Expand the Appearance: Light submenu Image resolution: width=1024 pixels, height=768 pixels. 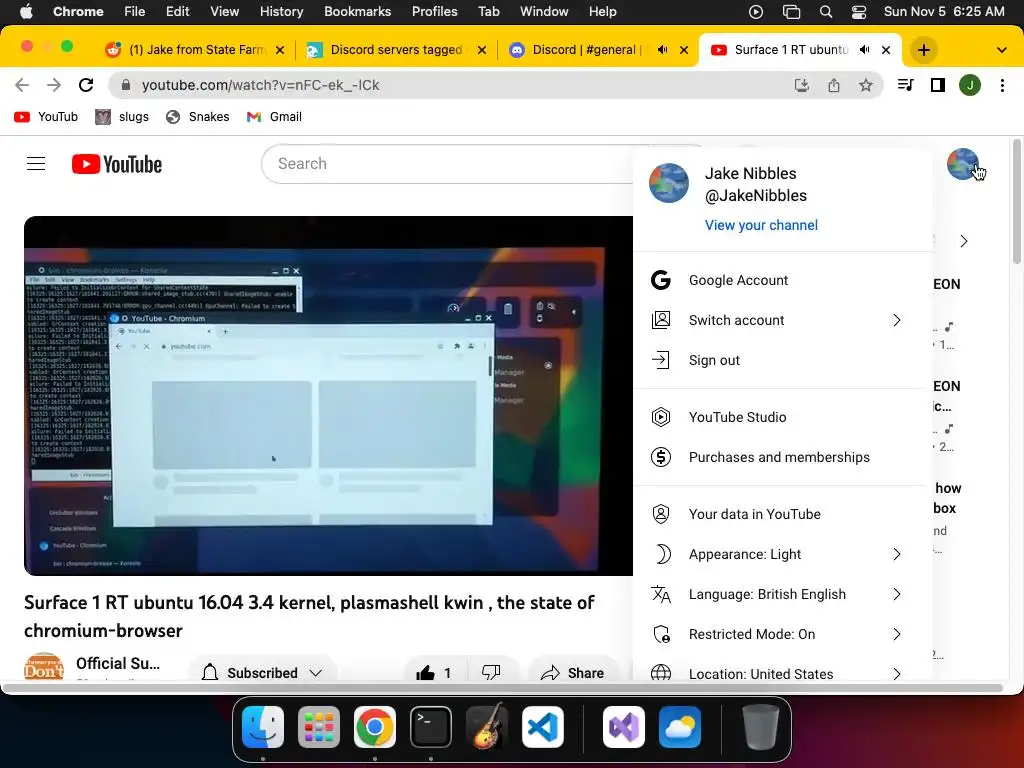[x=897, y=554]
